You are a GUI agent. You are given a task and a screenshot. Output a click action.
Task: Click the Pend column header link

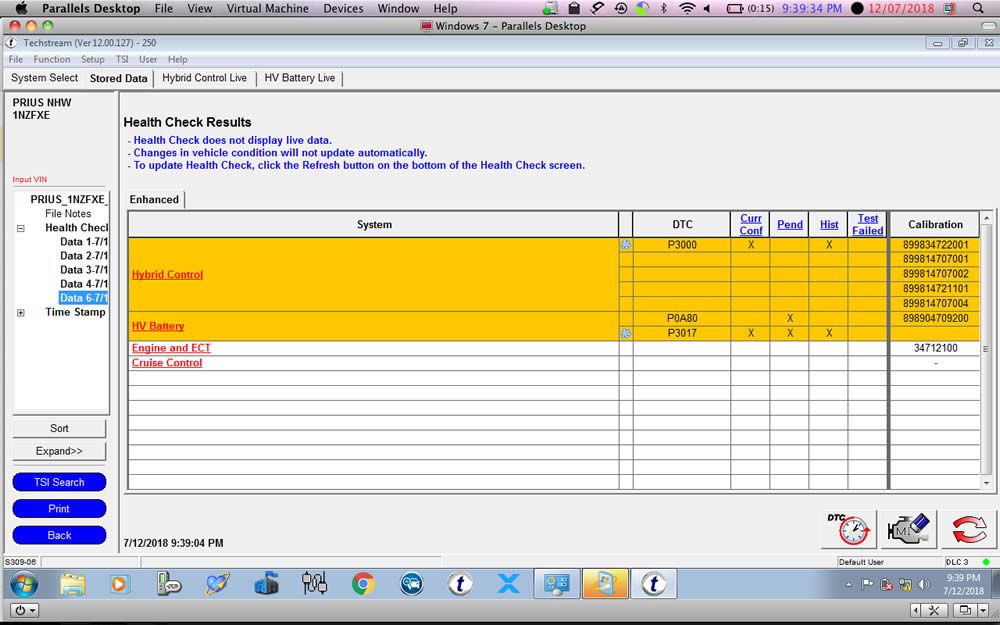pos(790,224)
